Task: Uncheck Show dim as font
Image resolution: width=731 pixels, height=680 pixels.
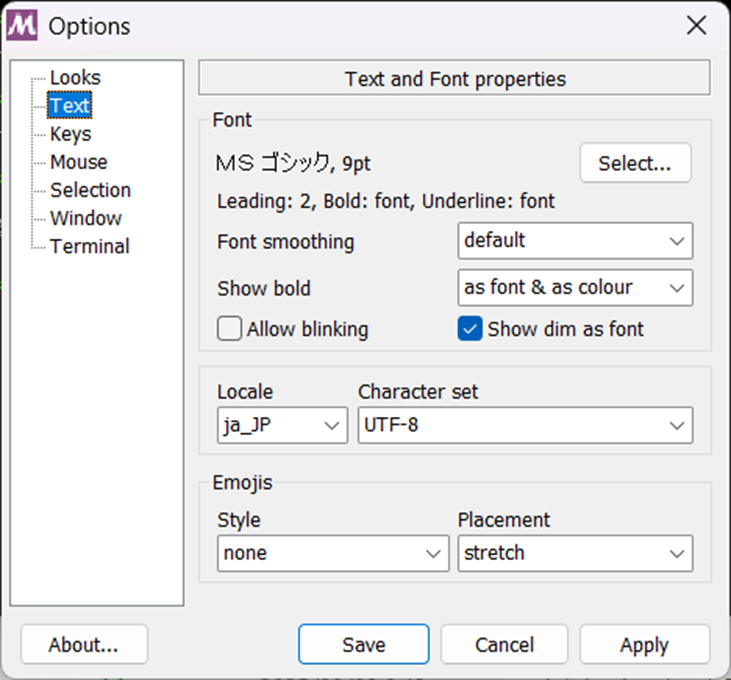Action: point(470,329)
